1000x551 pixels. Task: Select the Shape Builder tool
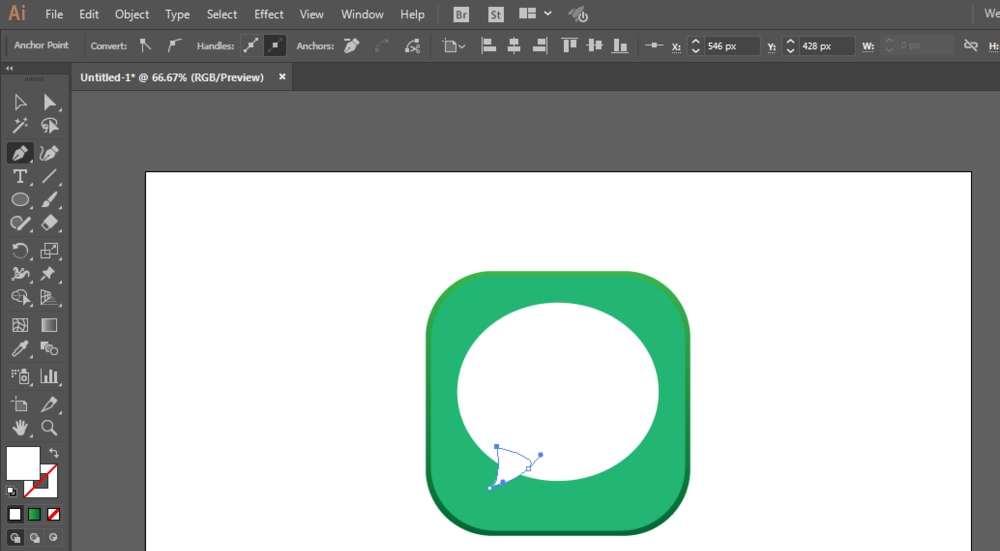click(x=20, y=297)
